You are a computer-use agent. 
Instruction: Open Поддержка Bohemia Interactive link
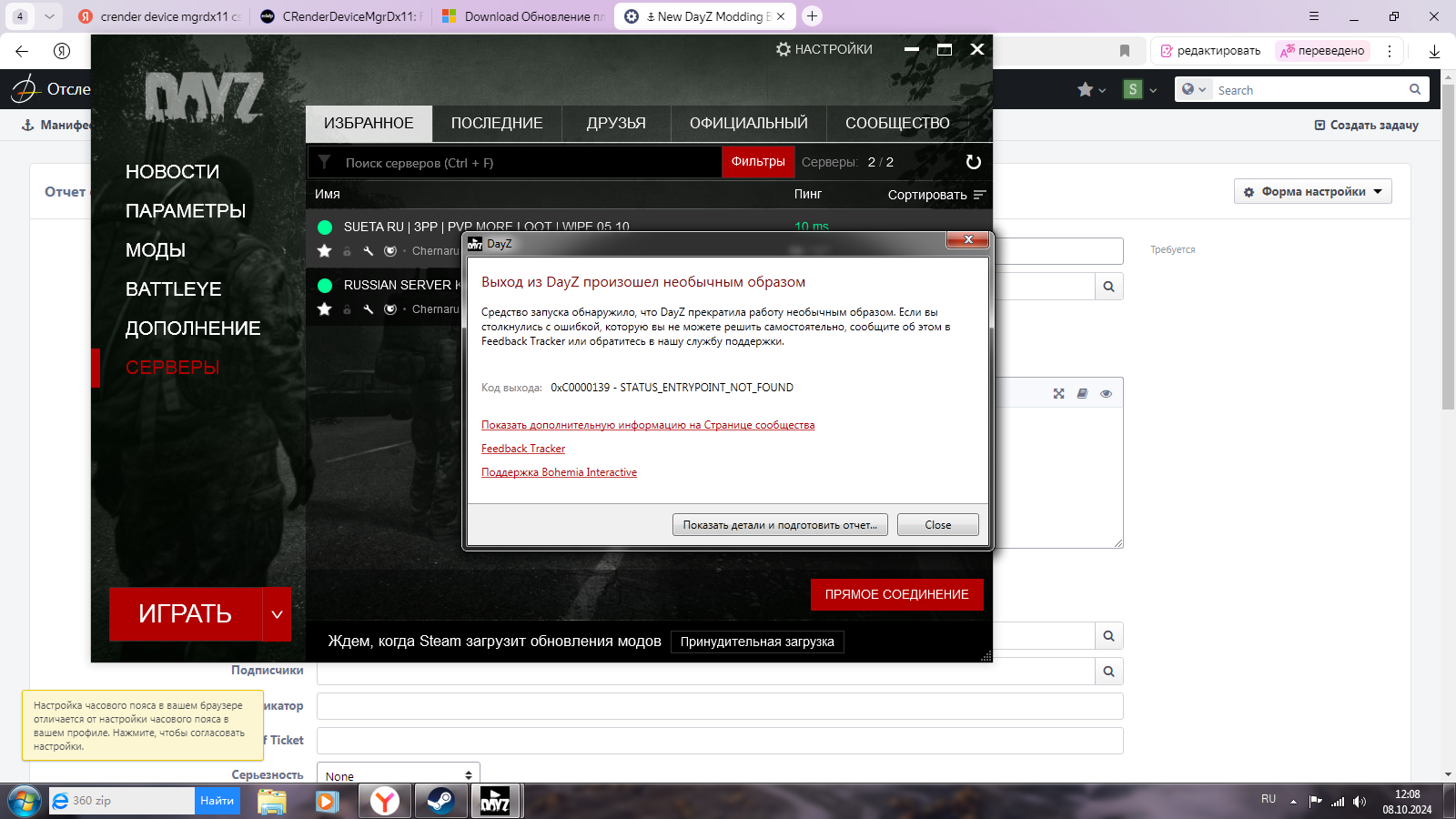click(559, 472)
